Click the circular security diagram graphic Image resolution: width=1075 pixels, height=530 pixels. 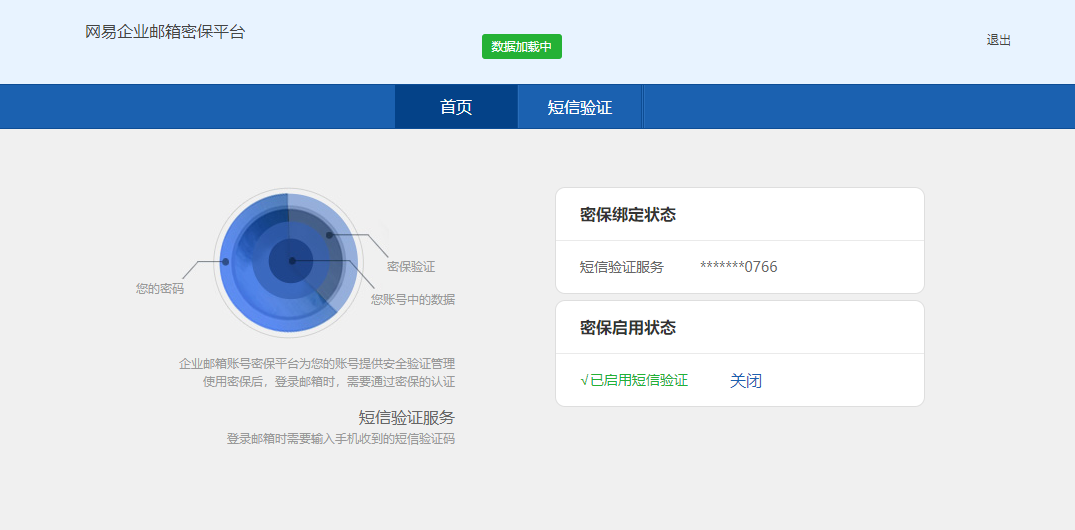coord(288,263)
